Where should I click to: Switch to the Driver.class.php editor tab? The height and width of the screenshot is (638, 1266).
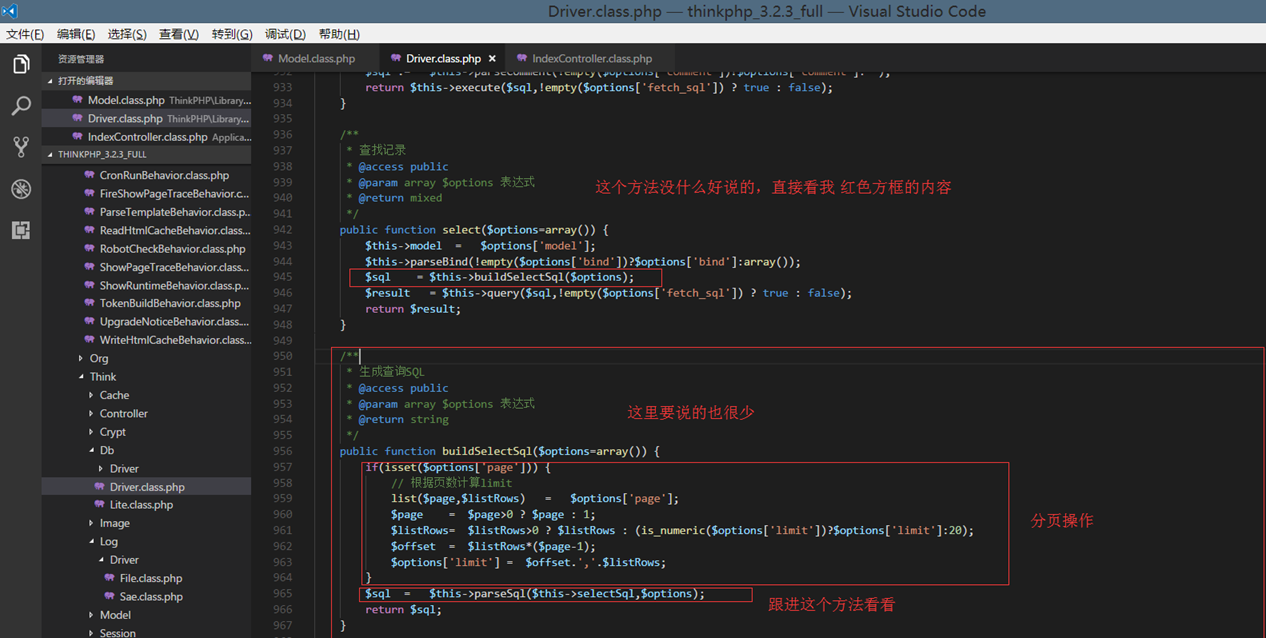[441, 59]
